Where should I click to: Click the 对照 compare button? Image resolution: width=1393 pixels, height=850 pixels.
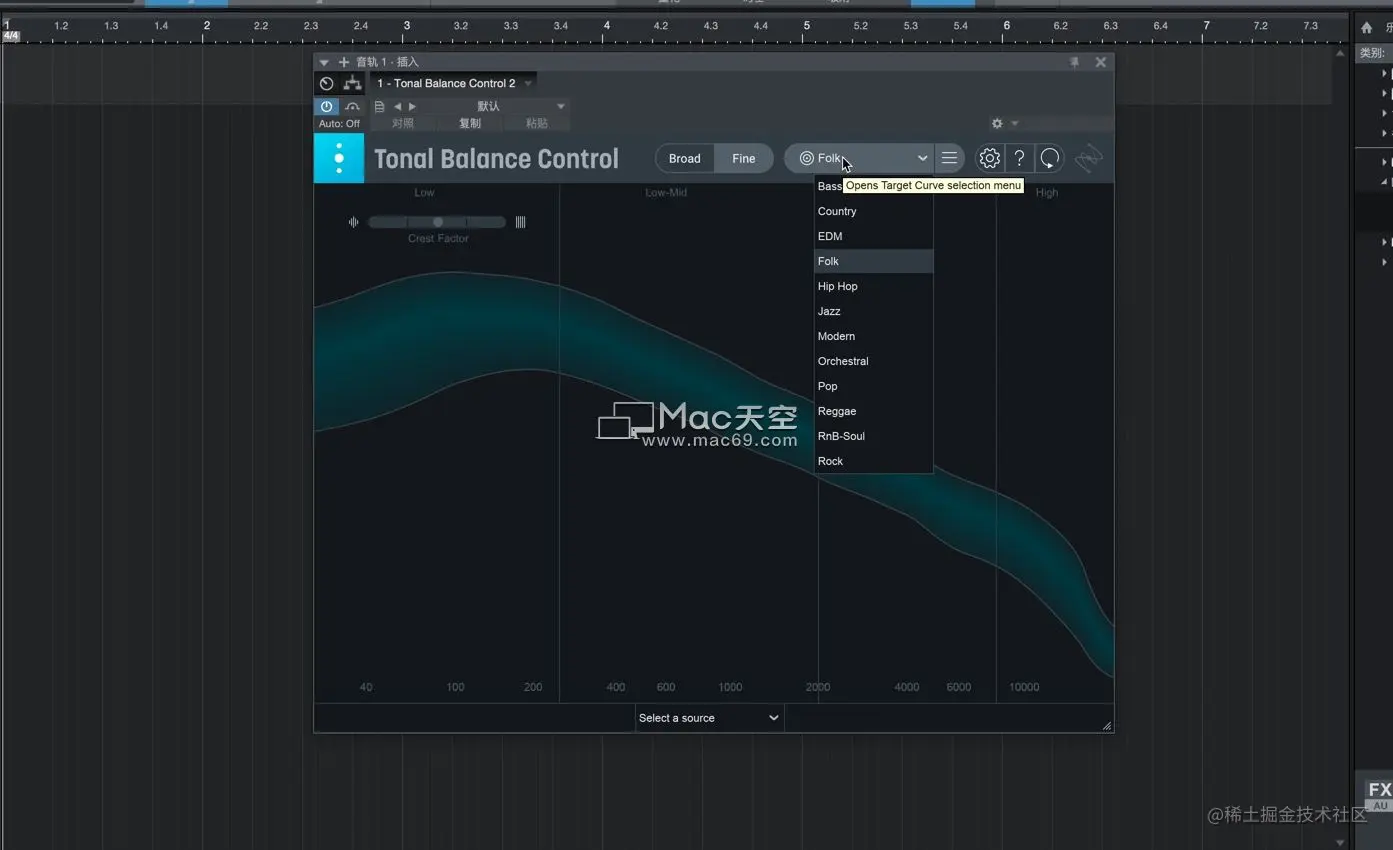point(403,123)
